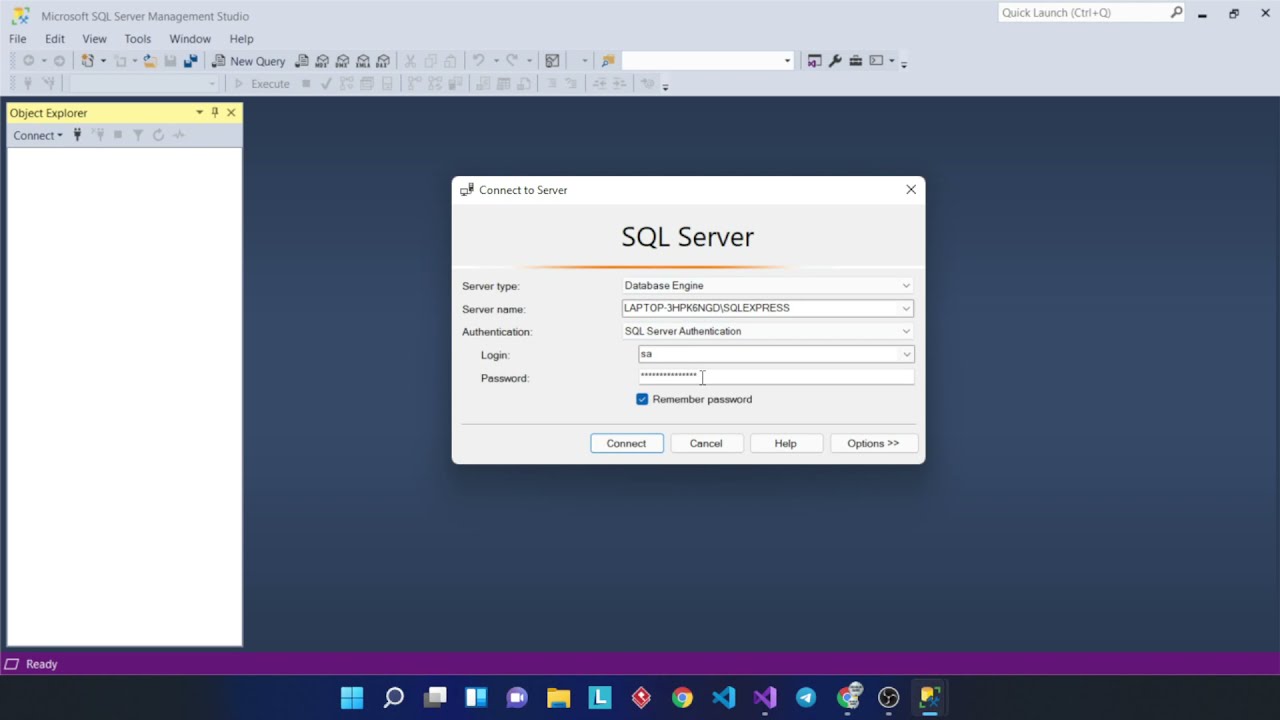Viewport: 1280px width, 720px height.
Task: Open Google Chrome from taskbar
Action: pyautogui.click(x=682, y=698)
